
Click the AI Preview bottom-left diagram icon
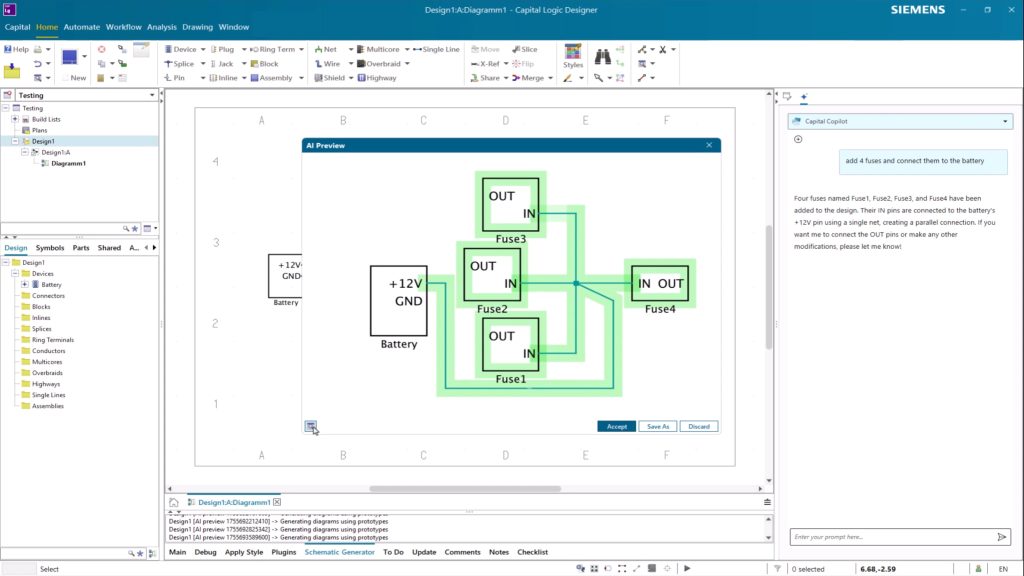tap(311, 426)
